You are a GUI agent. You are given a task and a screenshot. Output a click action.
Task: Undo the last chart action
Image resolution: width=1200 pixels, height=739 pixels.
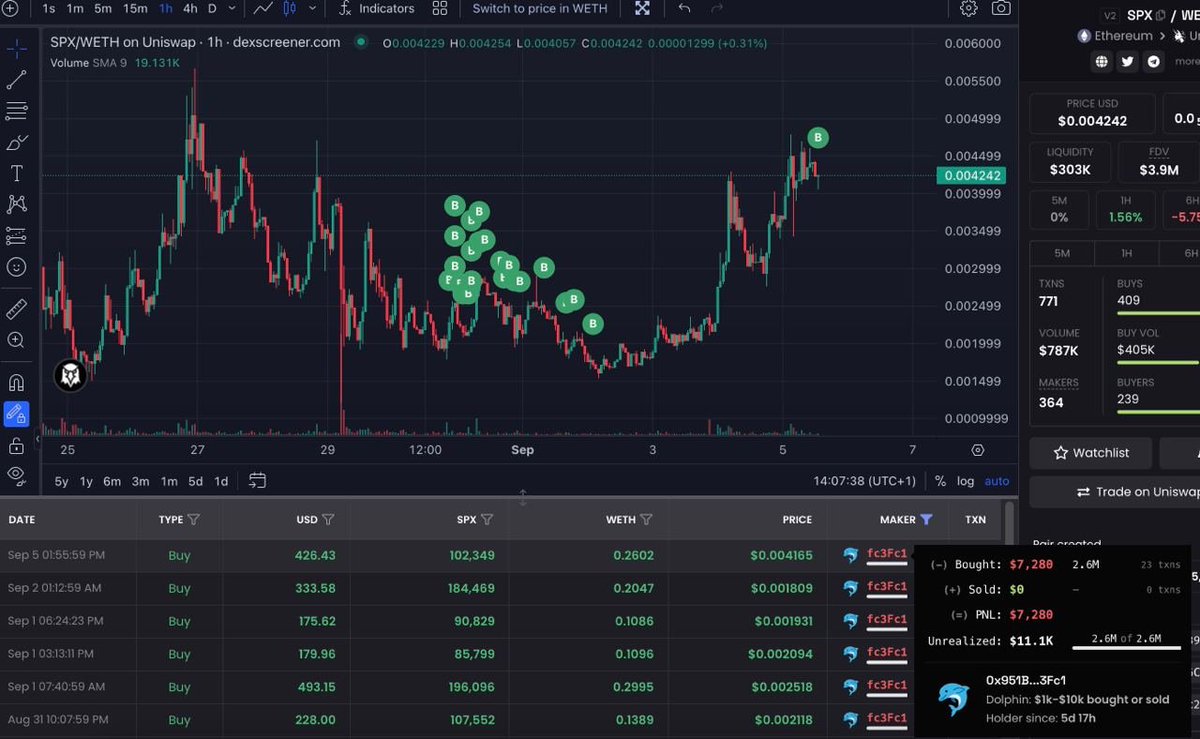coord(684,9)
